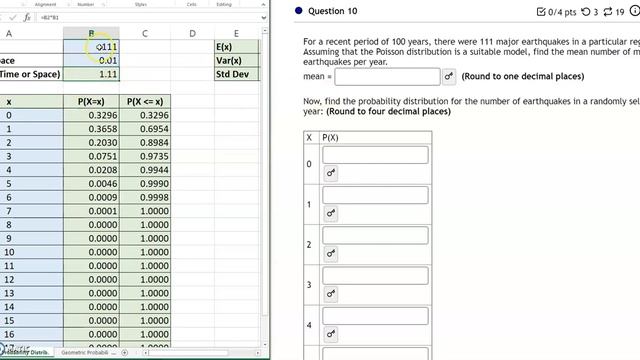Image resolution: width=640 pixels, height=360 pixels.
Task: Select cell with probability 0.0751
Action: [x=91, y=156]
